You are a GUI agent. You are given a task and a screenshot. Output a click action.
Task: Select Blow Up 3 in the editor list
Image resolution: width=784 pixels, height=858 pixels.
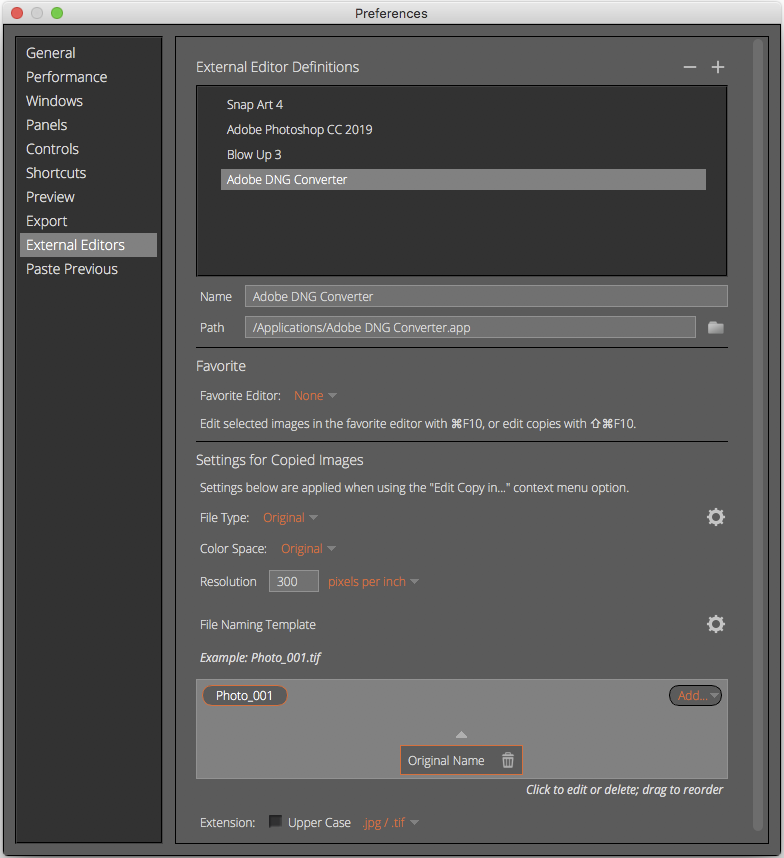[463, 155]
